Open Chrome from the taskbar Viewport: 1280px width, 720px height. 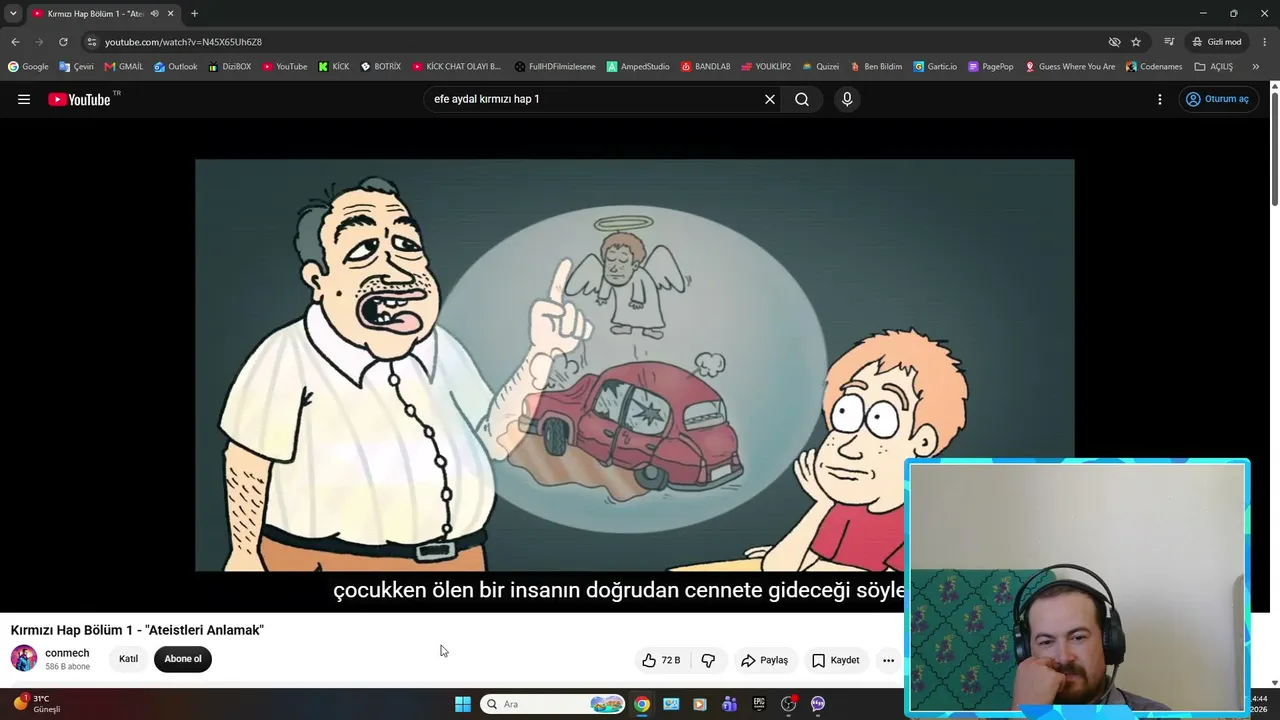642,704
